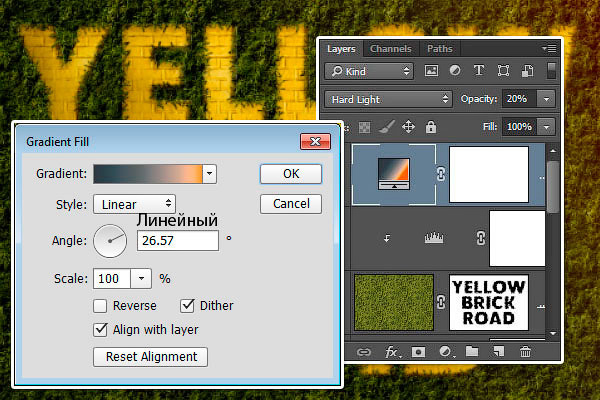Image resolution: width=600 pixels, height=400 pixels.
Task: Open the Kind filter dropdown
Action: pos(369,71)
